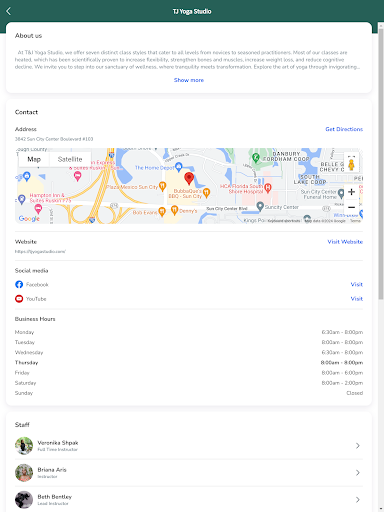The image size is (384, 512).
Task: Open Briana Aris staff details chevron
Action: coord(358,473)
